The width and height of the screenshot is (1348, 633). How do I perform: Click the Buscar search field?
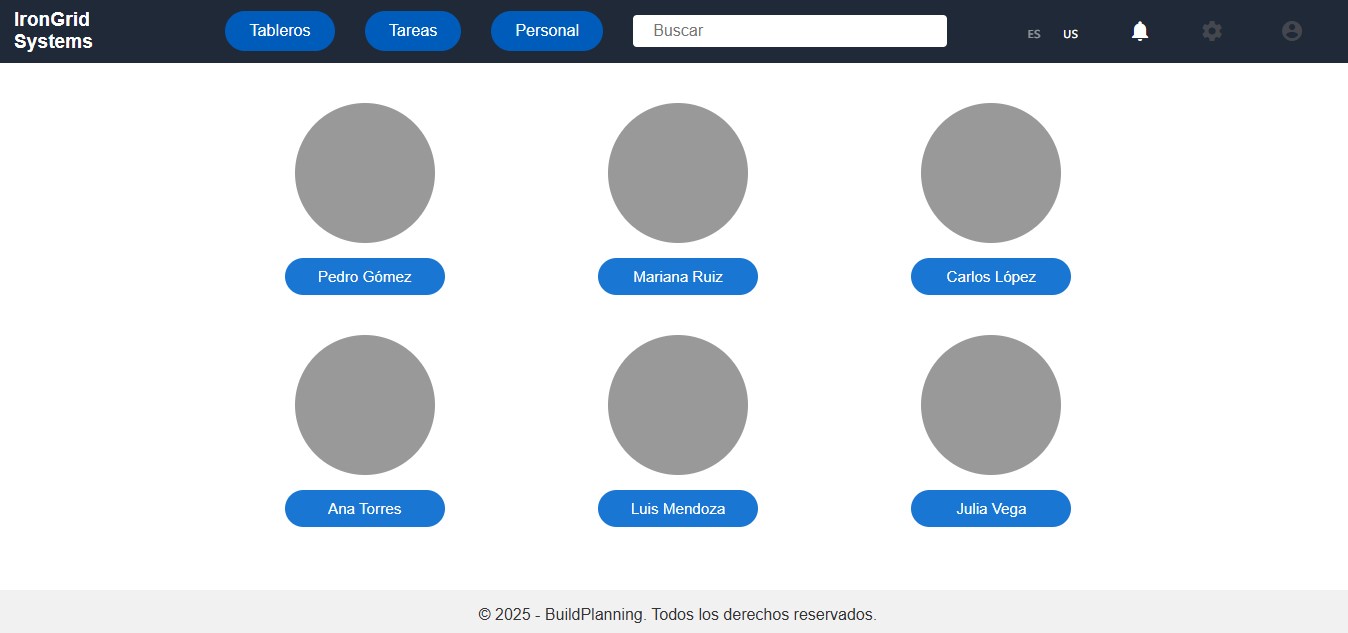coord(790,31)
